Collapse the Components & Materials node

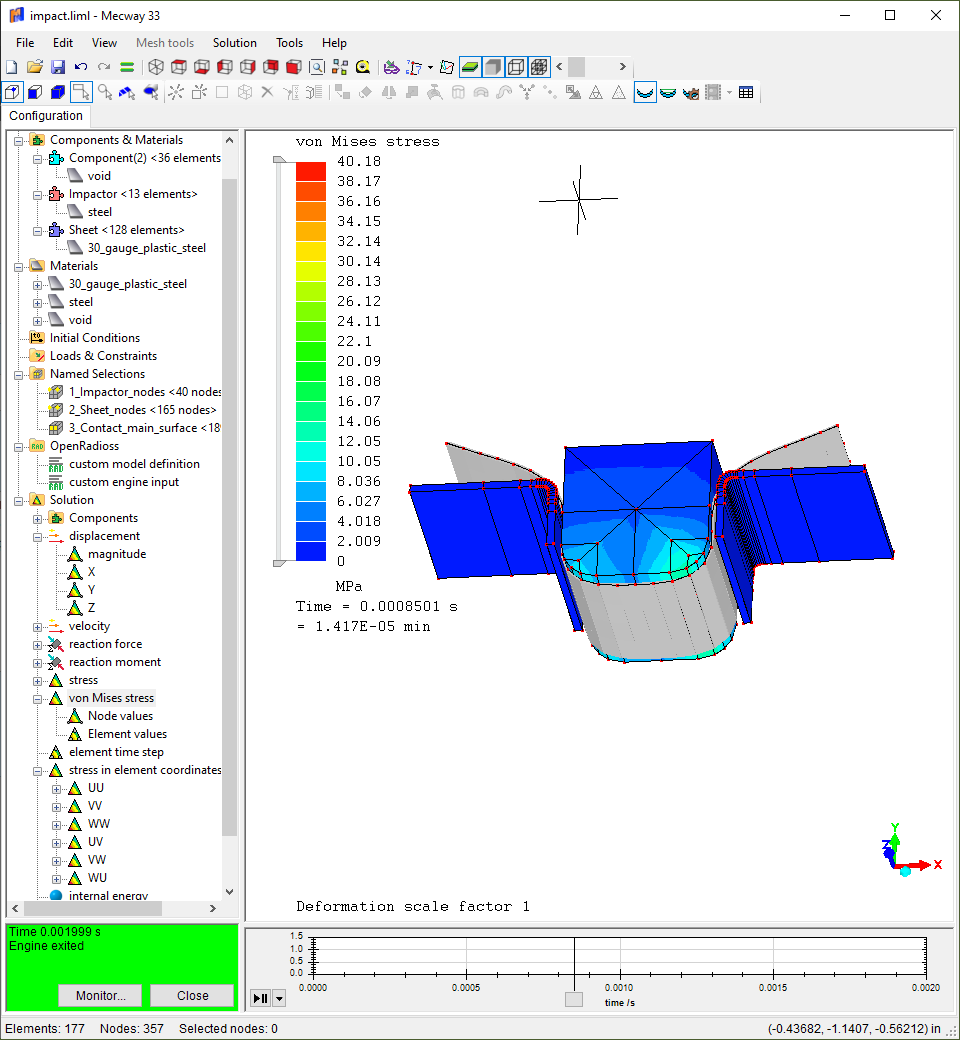point(19,141)
